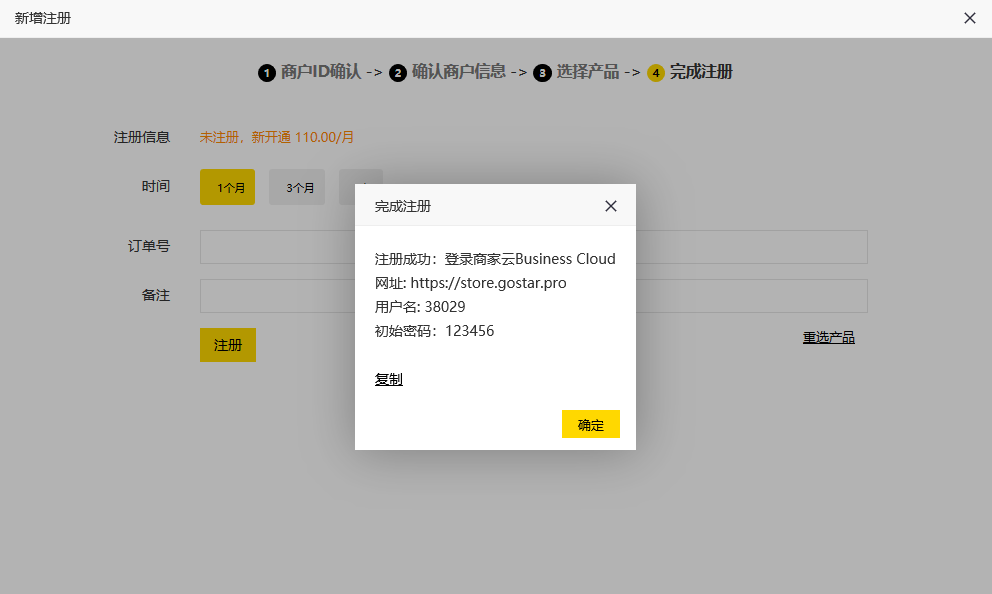Click the 注册信息 label

(x=142, y=137)
